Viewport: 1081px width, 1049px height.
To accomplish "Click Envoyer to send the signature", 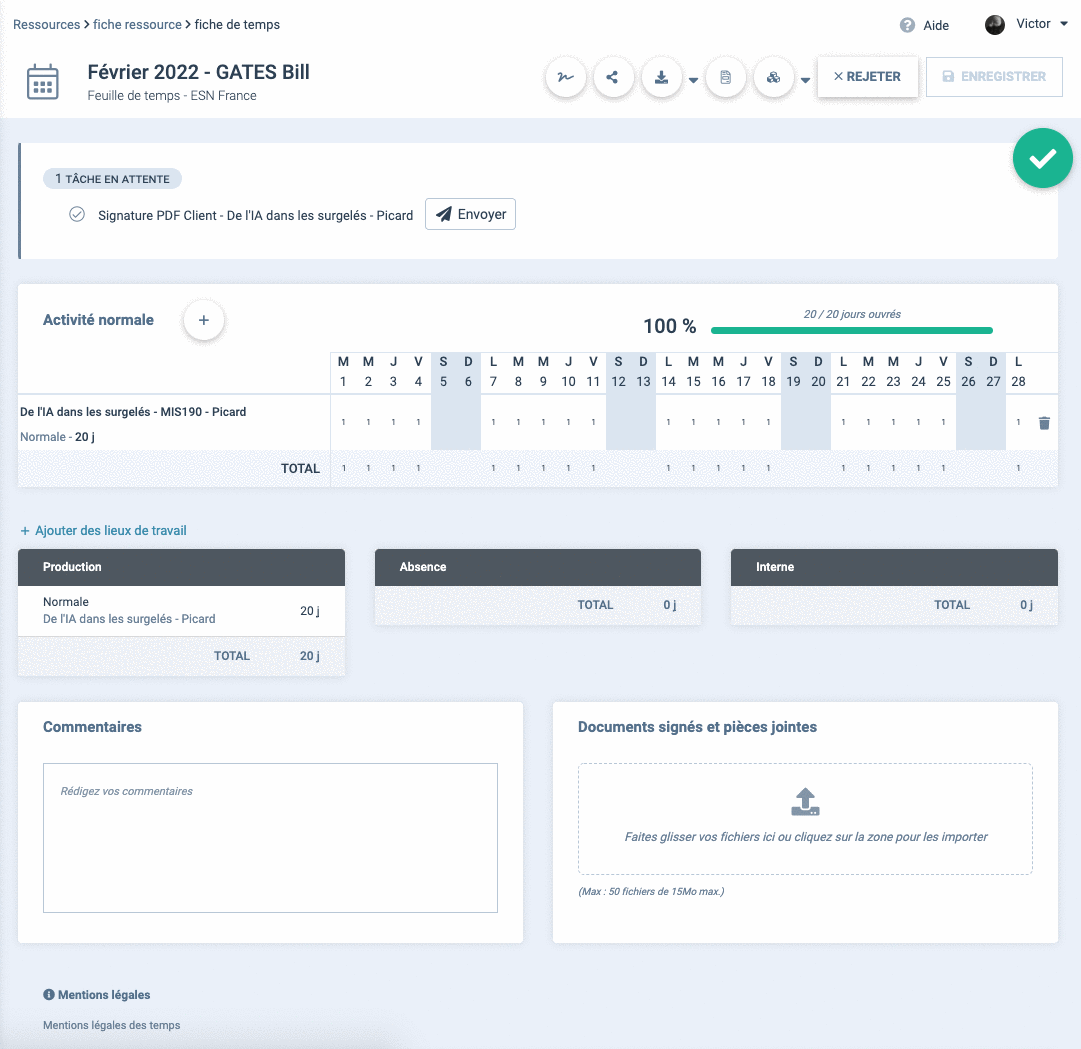I will coord(470,214).
